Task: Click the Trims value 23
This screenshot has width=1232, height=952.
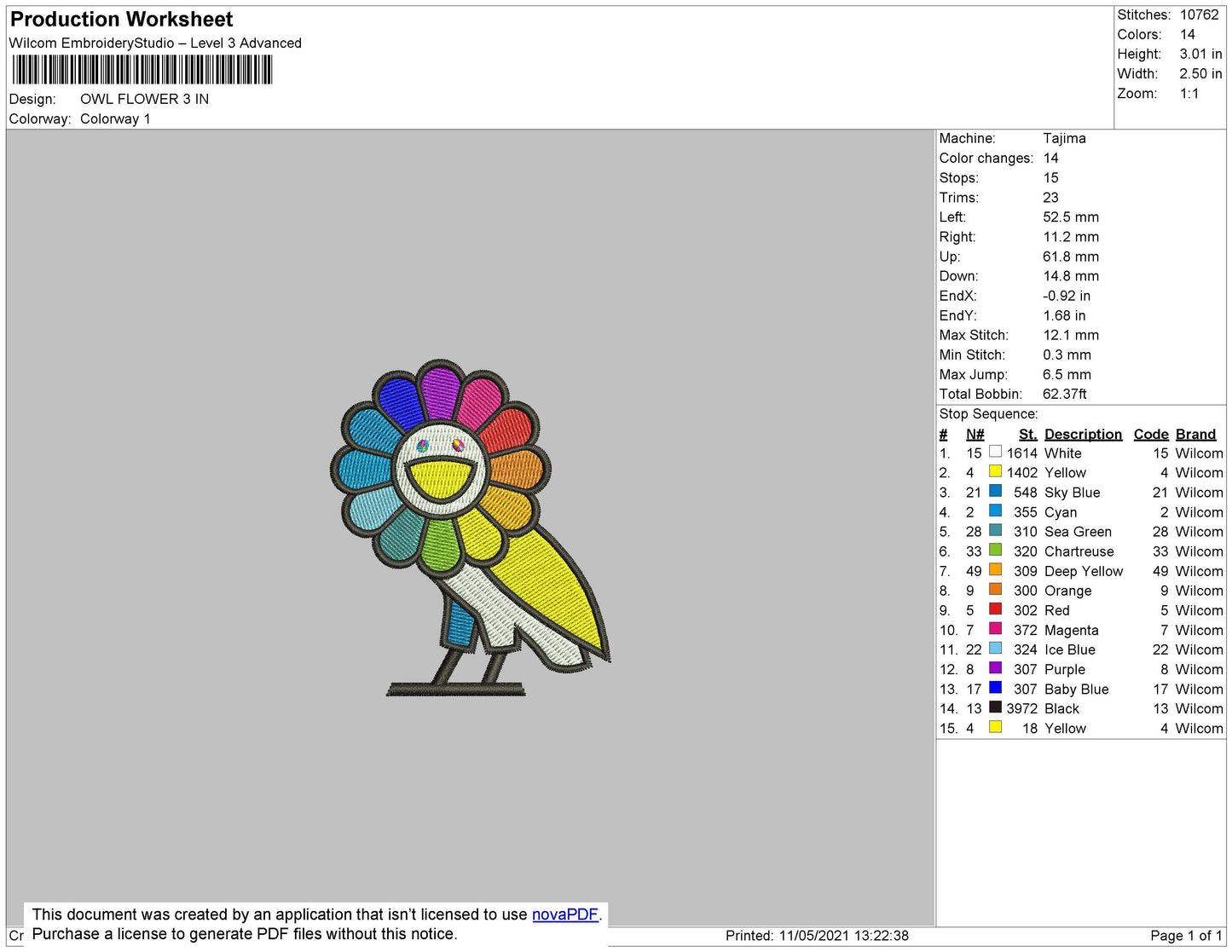Action: click(x=1050, y=197)
